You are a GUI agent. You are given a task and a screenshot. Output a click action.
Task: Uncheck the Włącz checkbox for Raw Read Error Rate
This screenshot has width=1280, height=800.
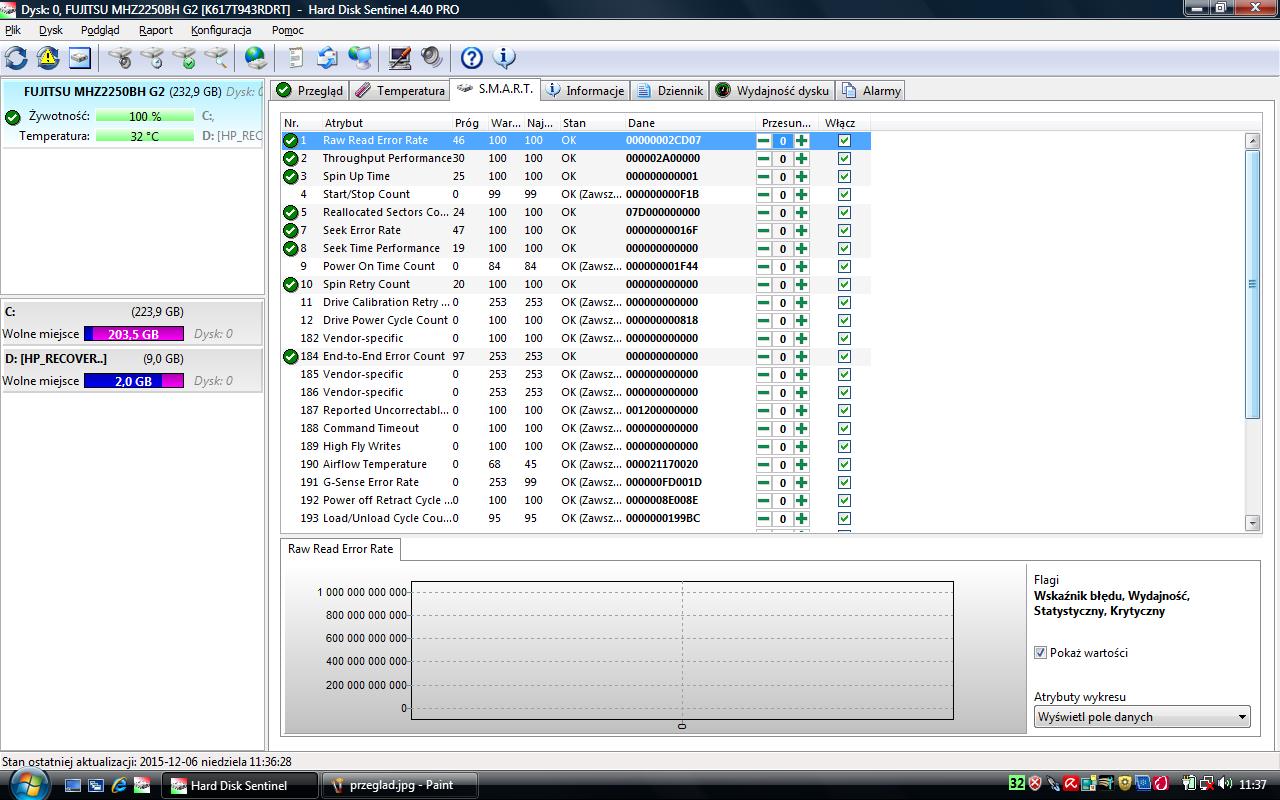(844, 141)
